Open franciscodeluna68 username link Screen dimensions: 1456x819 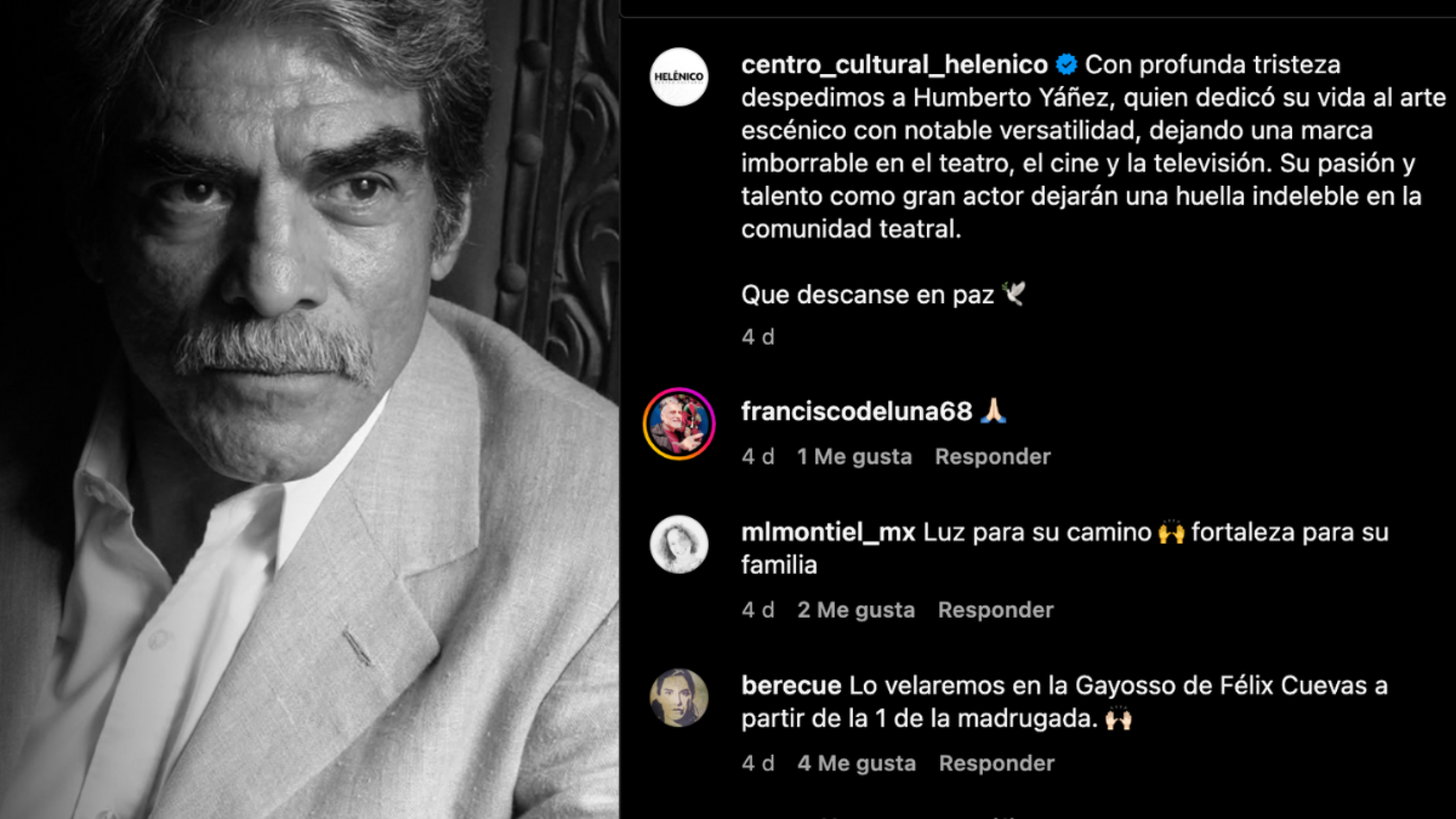pyautogui.click(x=857, y=411)
